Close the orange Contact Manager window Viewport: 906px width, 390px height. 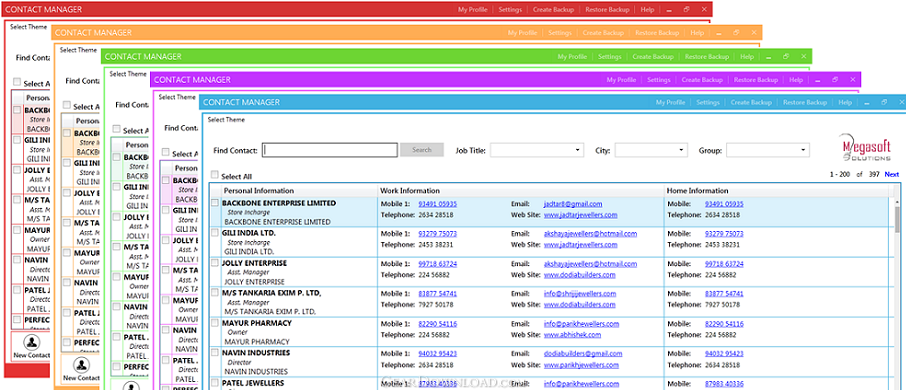click(x=753, y=33)
